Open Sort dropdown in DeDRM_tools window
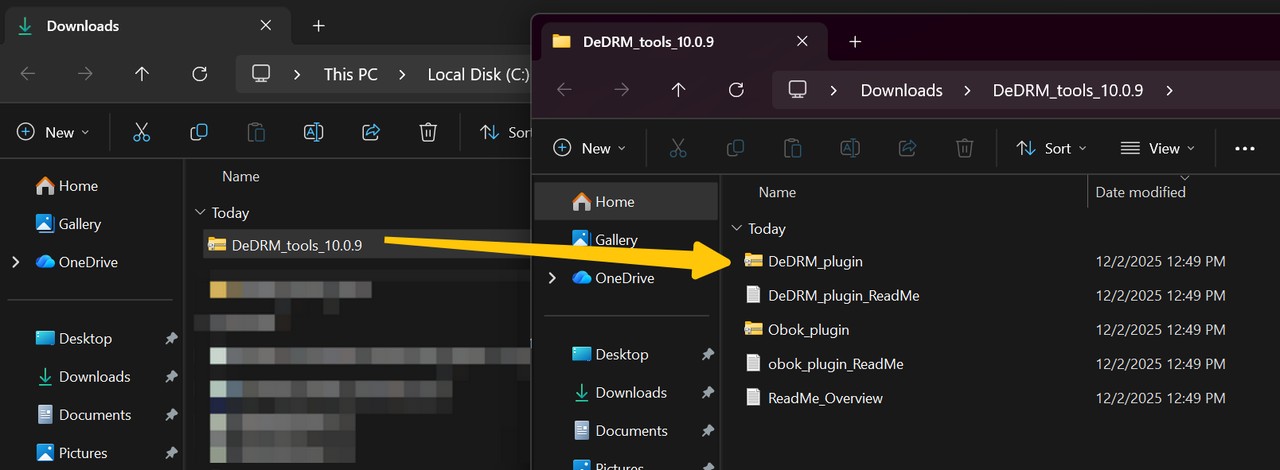This screenshot has height=470, width=1280. (1051, 148)
